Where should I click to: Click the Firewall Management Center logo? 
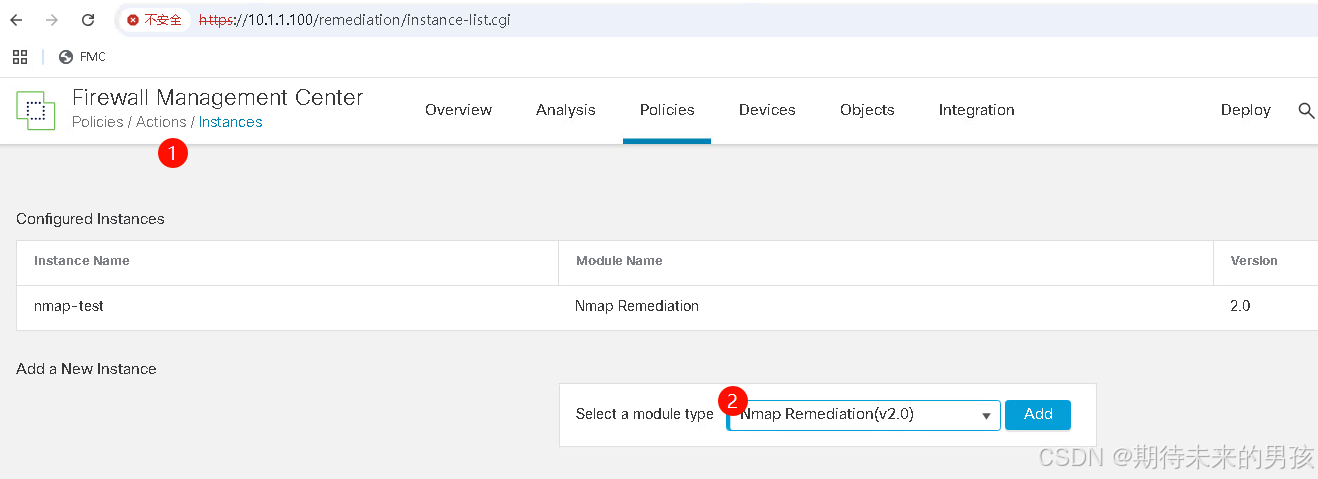click(36, 110)
